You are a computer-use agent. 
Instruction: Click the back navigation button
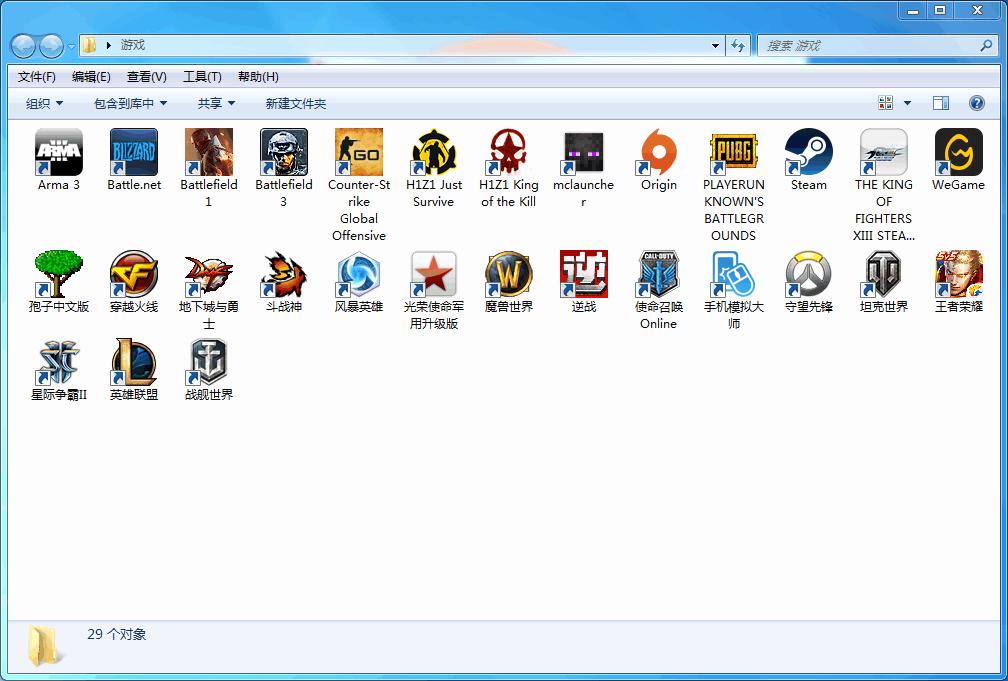pyautogui.click(x=24, y=46)
